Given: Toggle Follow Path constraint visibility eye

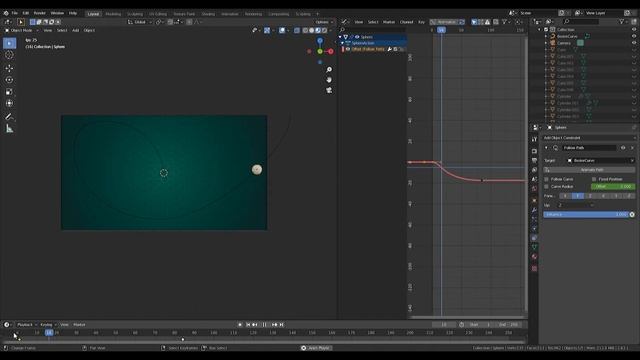Looking at the screenshot, I should [x=623, y=148].
